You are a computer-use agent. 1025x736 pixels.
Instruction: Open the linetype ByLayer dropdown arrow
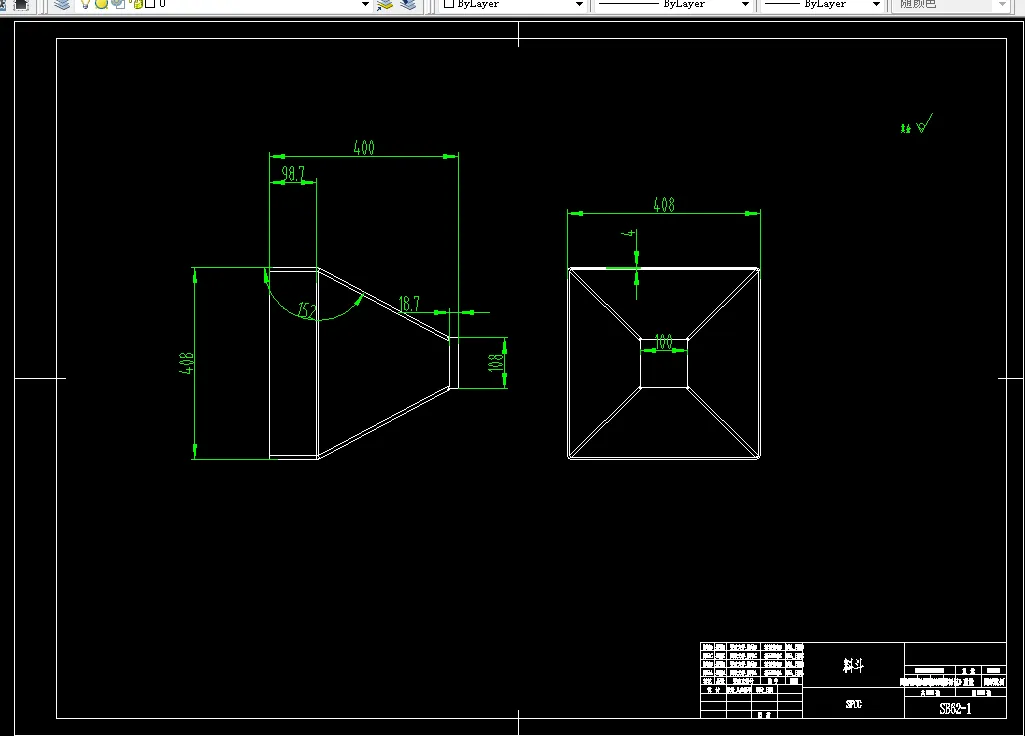pos(745,5)
